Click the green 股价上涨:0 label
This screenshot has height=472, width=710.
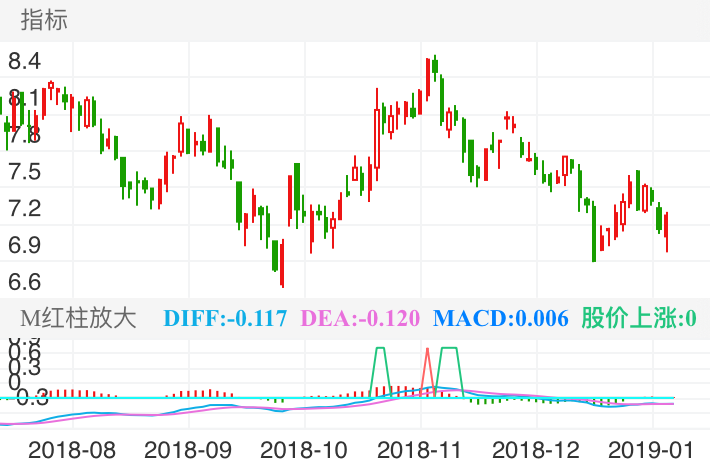click(x=638, y=319)
